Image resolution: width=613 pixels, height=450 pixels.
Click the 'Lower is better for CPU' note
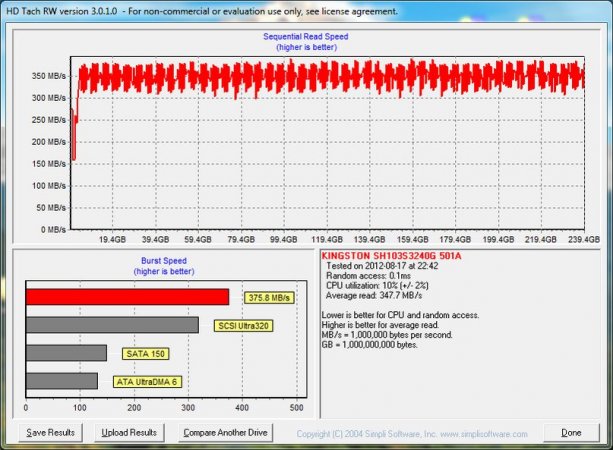400,315
